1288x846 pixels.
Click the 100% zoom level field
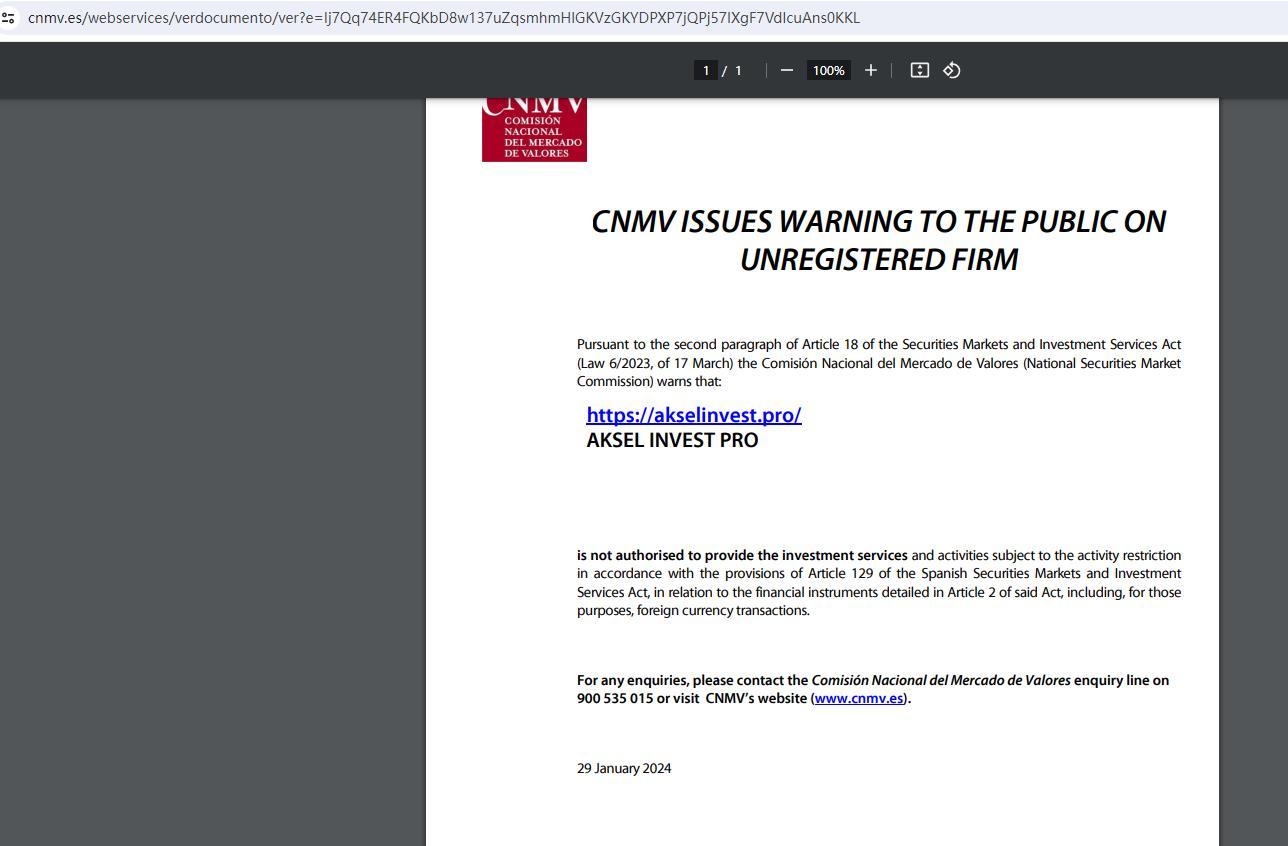tap(828, 70)
